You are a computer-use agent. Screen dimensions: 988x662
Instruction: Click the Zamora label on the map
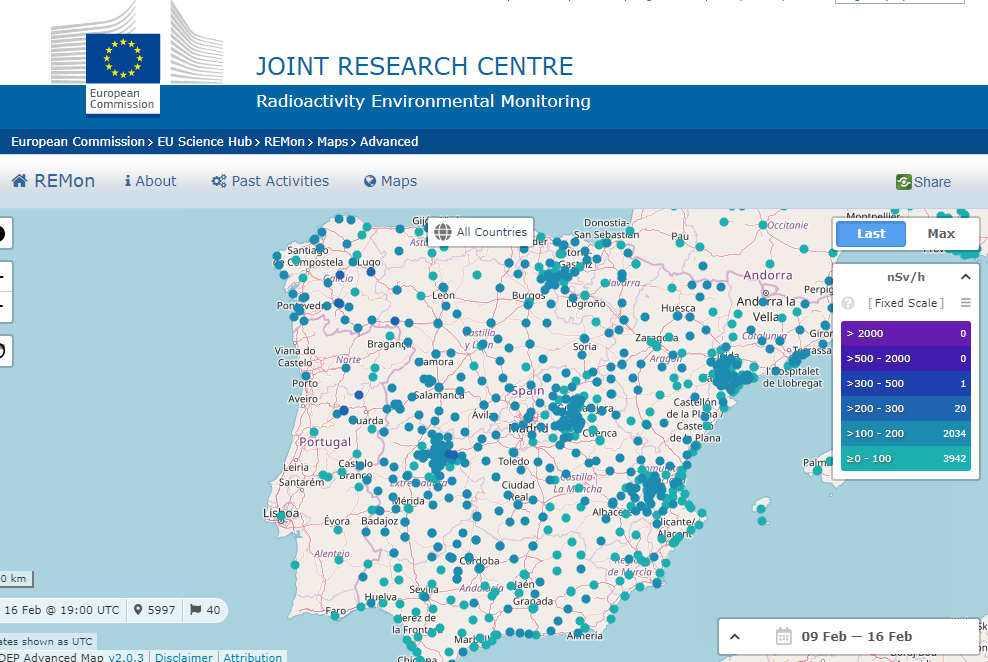(435, 362)
